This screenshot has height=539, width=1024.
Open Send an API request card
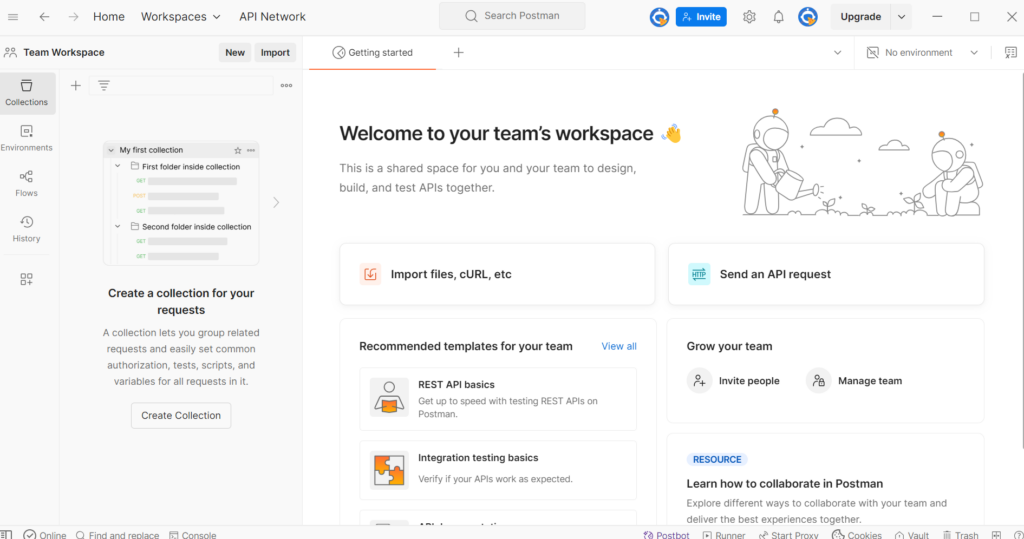[825, 274]
